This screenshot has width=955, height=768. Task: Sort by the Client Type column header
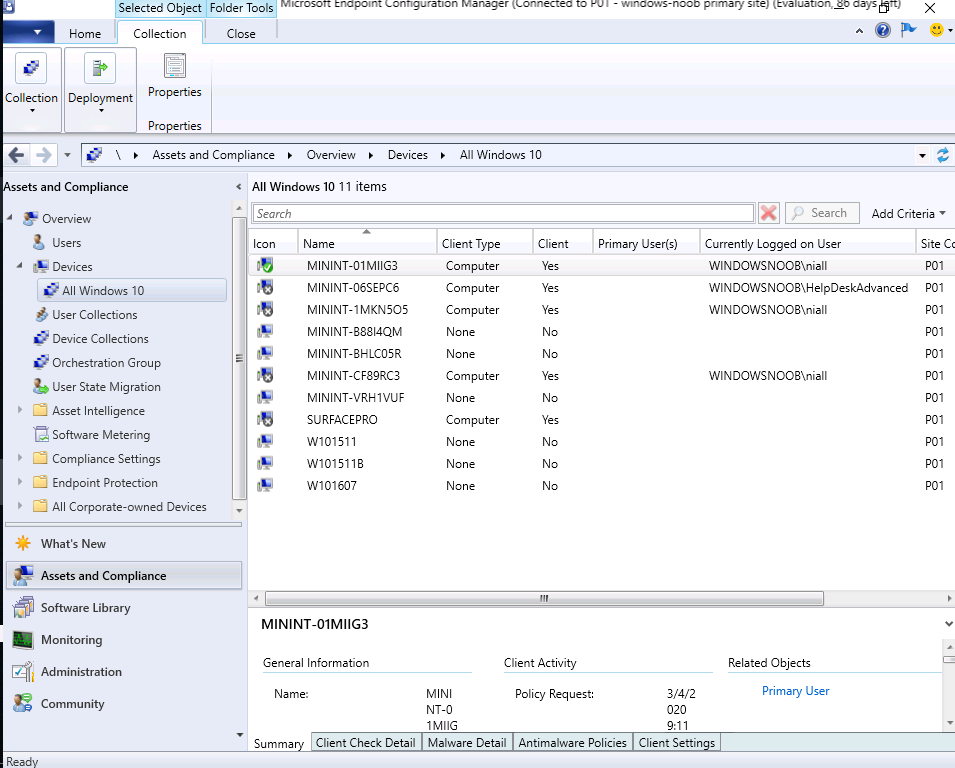(x=485, y=243)
